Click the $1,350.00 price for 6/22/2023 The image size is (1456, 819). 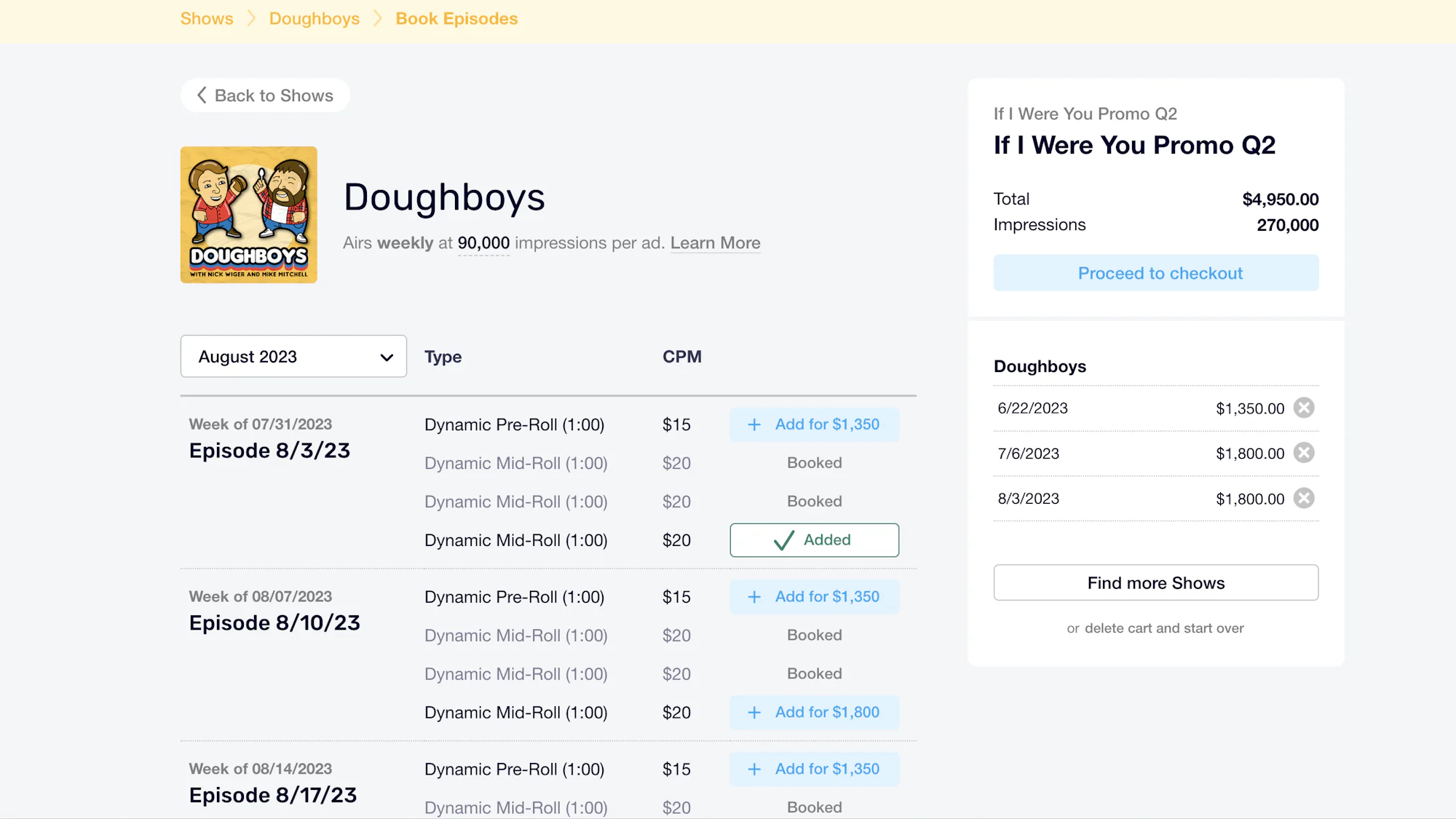point(1250,408)
